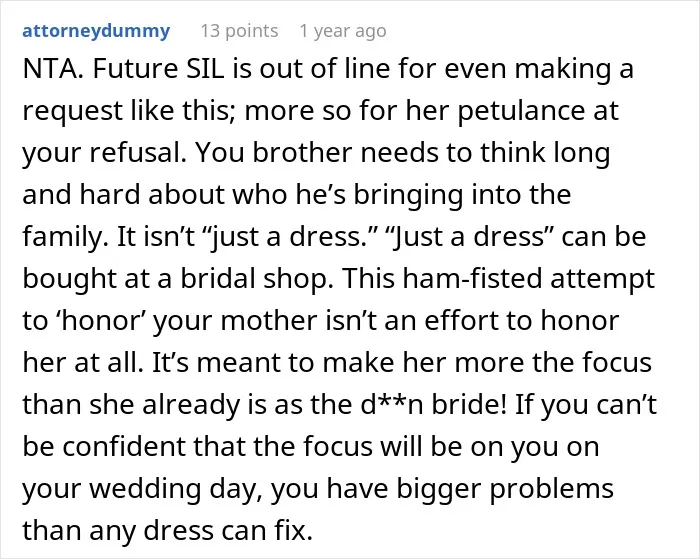
Task: Click the words bringing into the
Action: point(462,195)
